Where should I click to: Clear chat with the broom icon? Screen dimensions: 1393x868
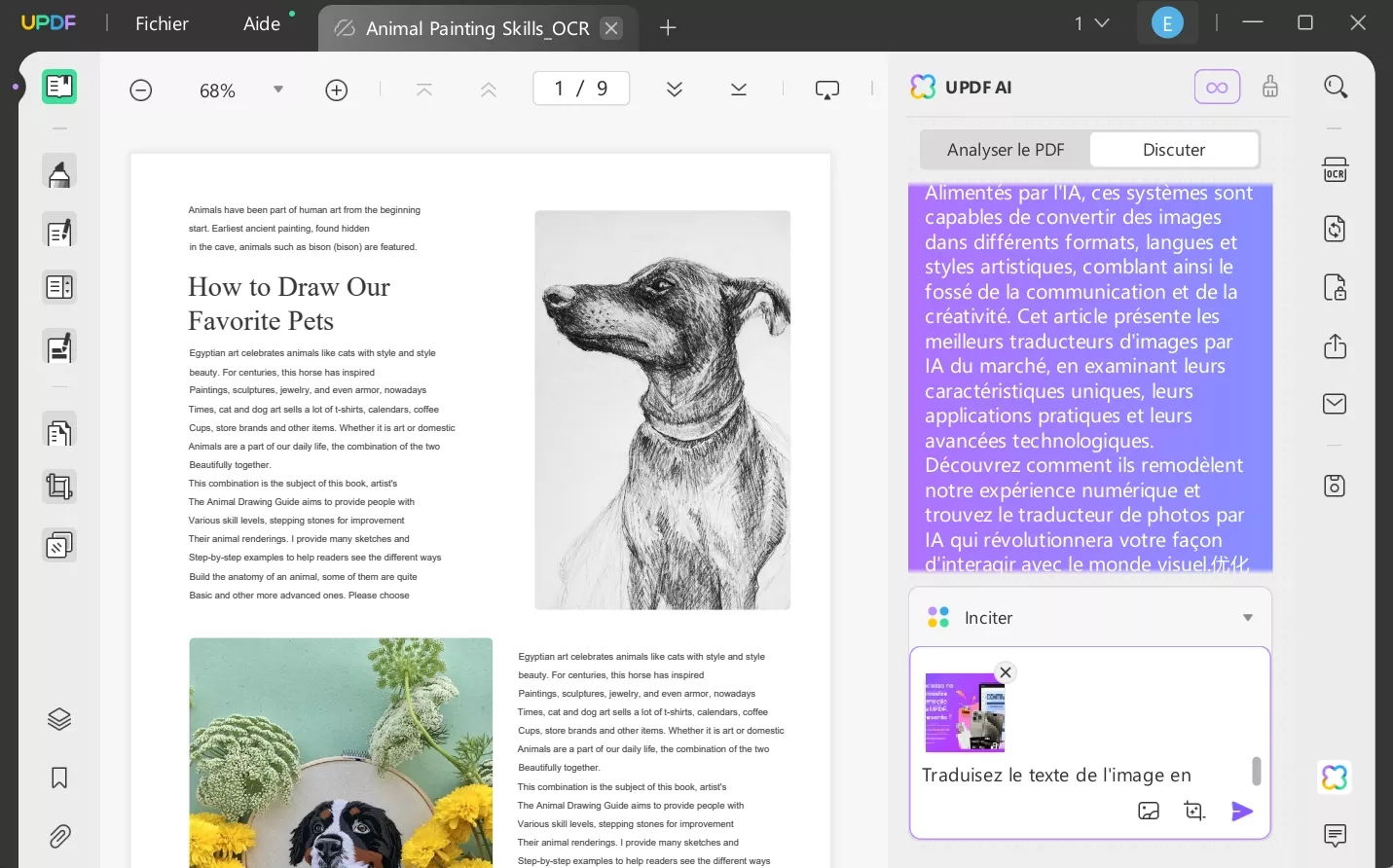click(x=1270, y=87)
